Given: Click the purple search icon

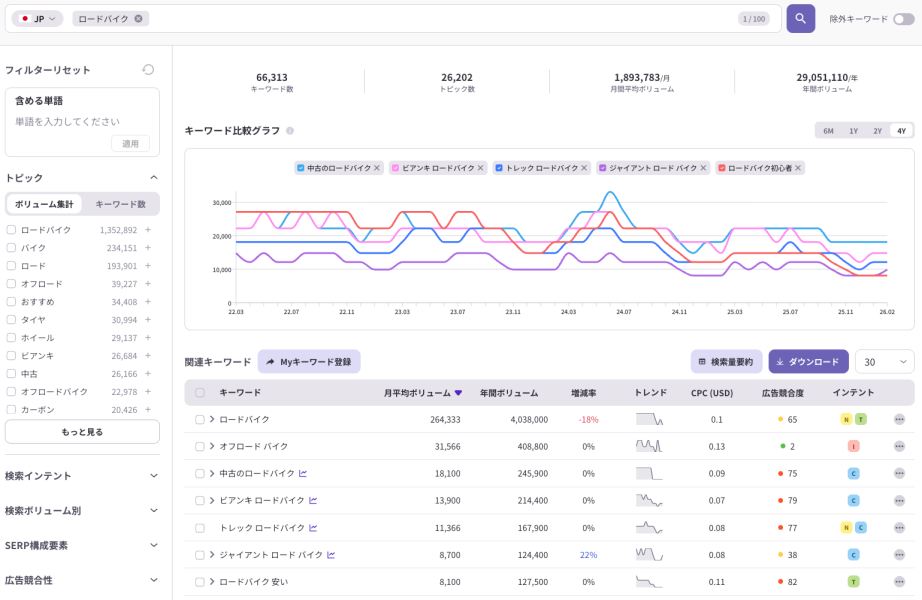Looking at the screenshot, I should coord(801,18).
